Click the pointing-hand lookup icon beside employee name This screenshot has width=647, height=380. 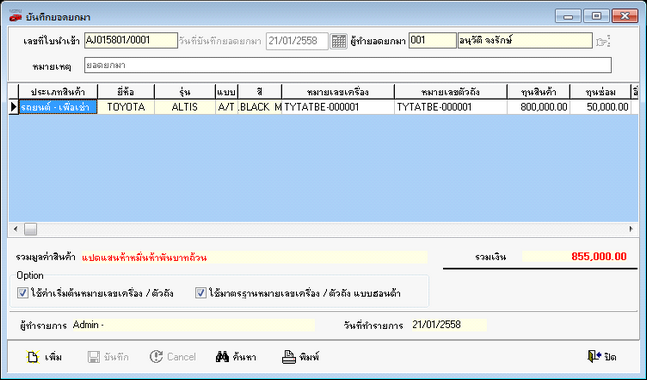click(x=603, y=41)
